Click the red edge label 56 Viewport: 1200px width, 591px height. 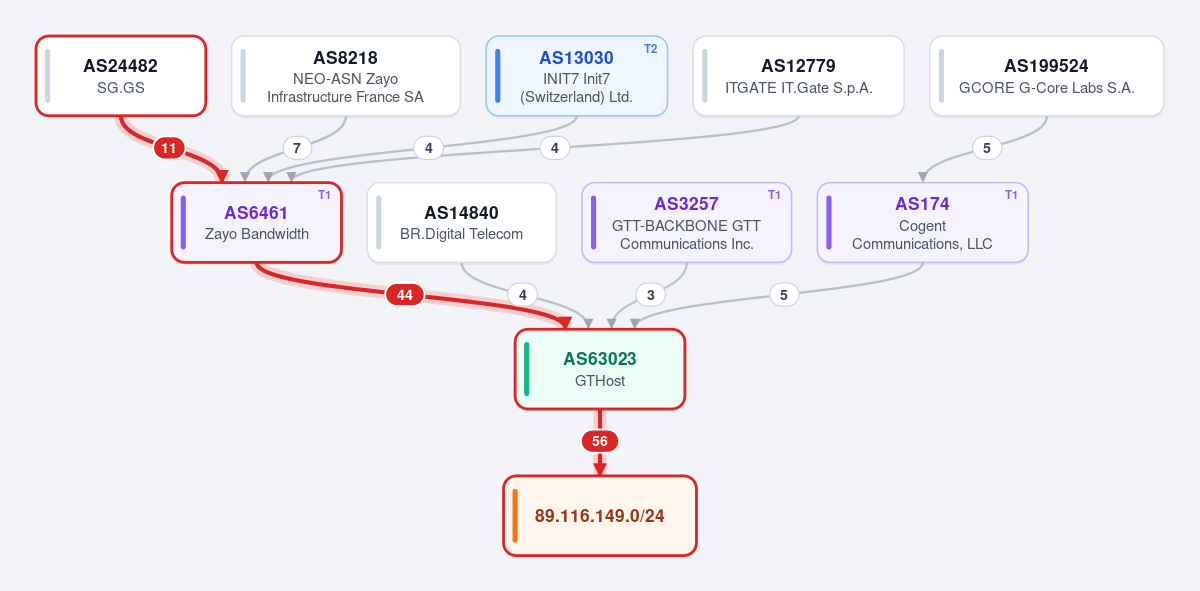(600, 441)
